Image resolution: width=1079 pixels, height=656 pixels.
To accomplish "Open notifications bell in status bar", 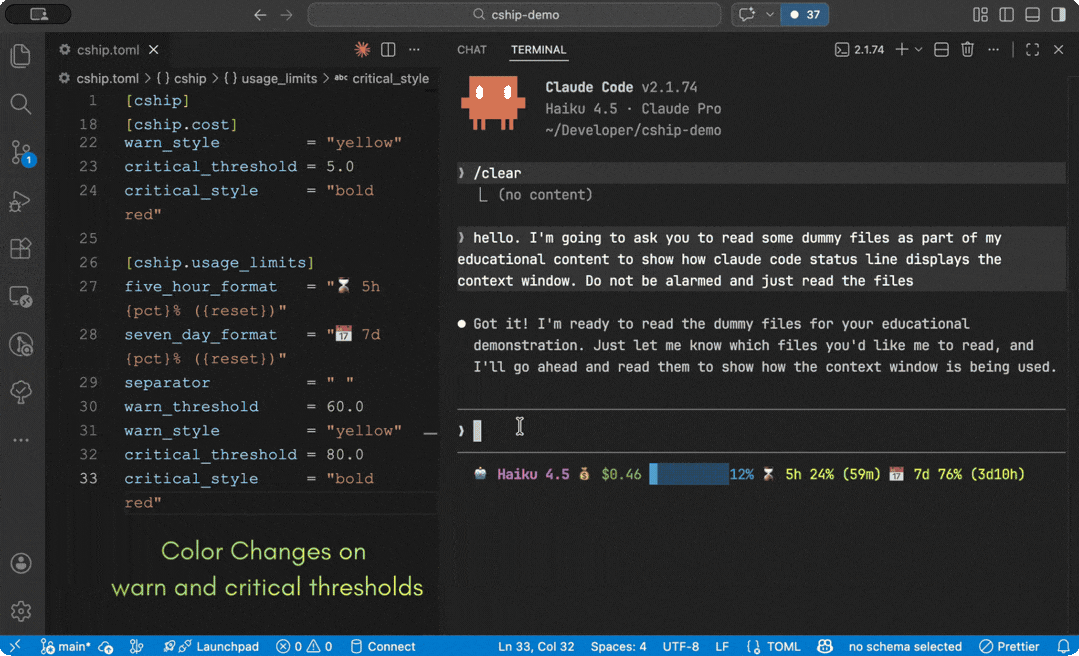I will point(1063,646).
